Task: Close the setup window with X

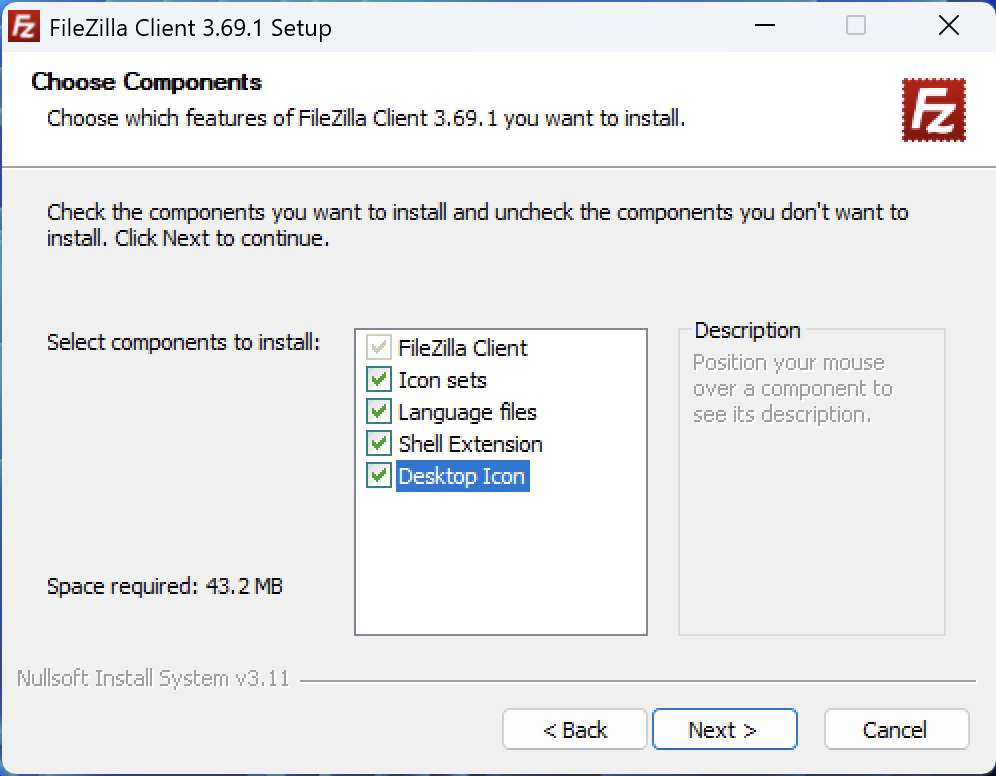Action: [948, 25]
